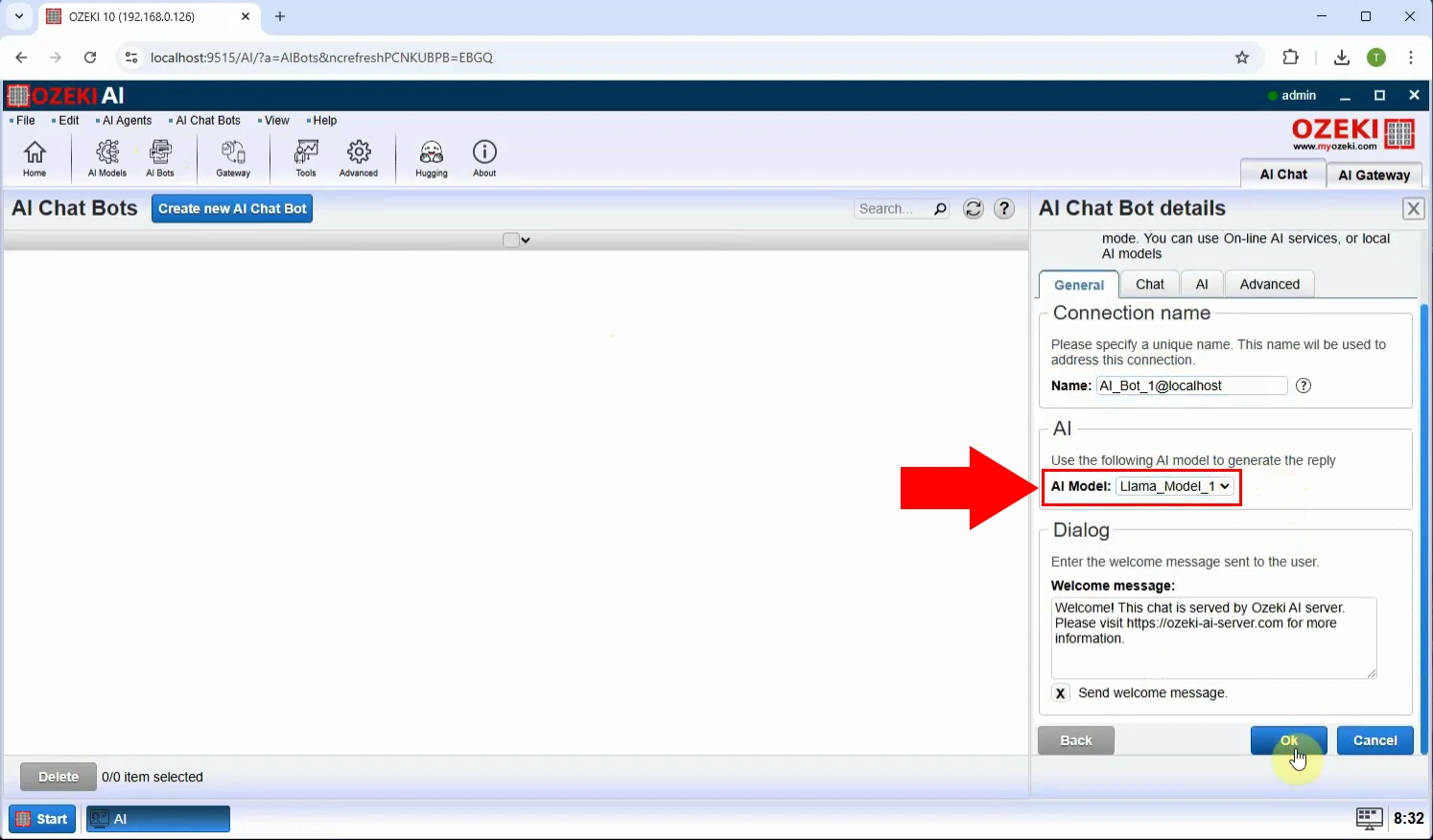Open AI Models from the toolbar

[107, 158]
